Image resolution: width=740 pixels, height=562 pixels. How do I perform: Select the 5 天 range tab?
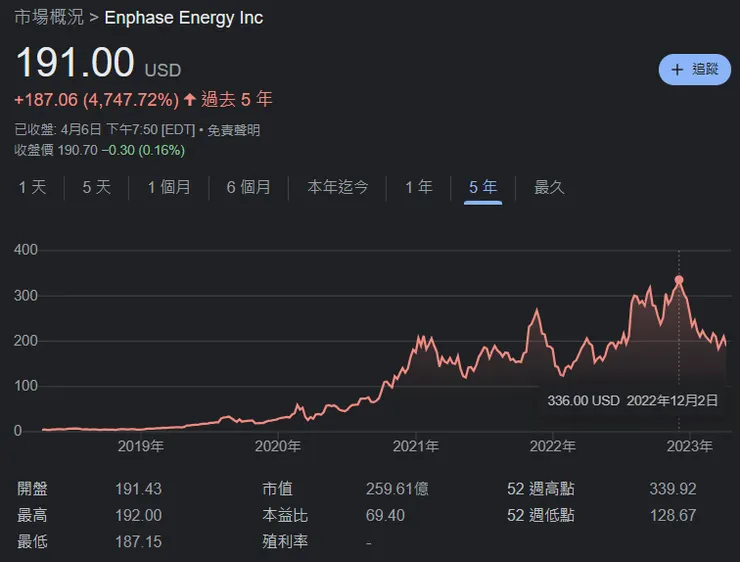click(x=96, y=187)
